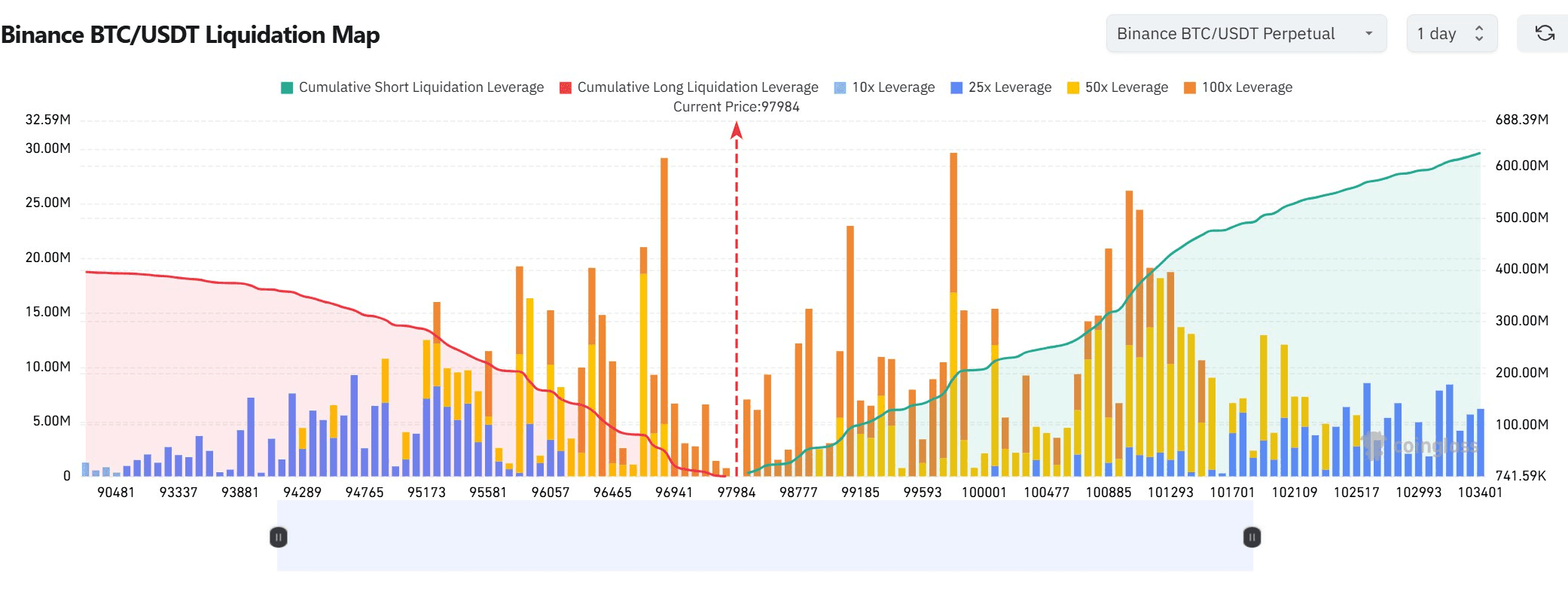Toggle the 50x Leverage legend series

[x=1118, y=87]
